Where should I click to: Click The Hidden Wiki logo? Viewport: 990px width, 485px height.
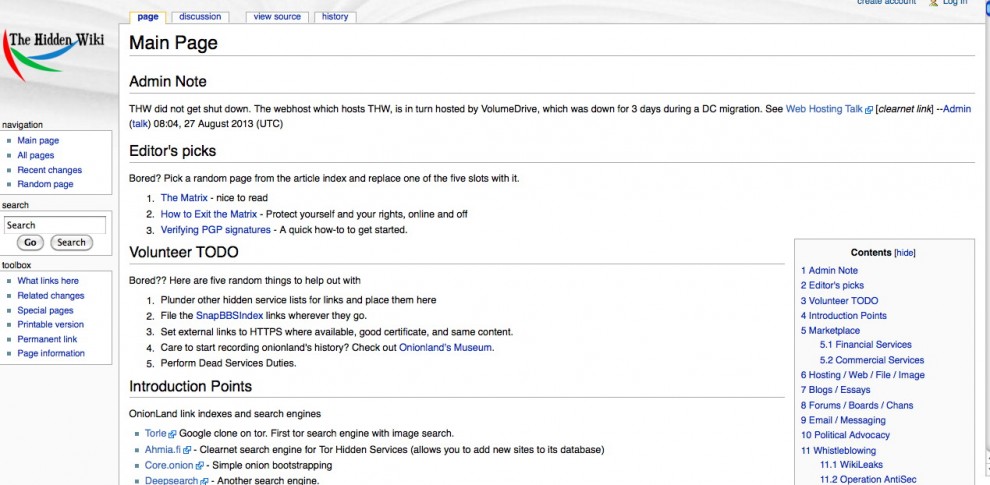pyautogui.click(x=54, y=55)
